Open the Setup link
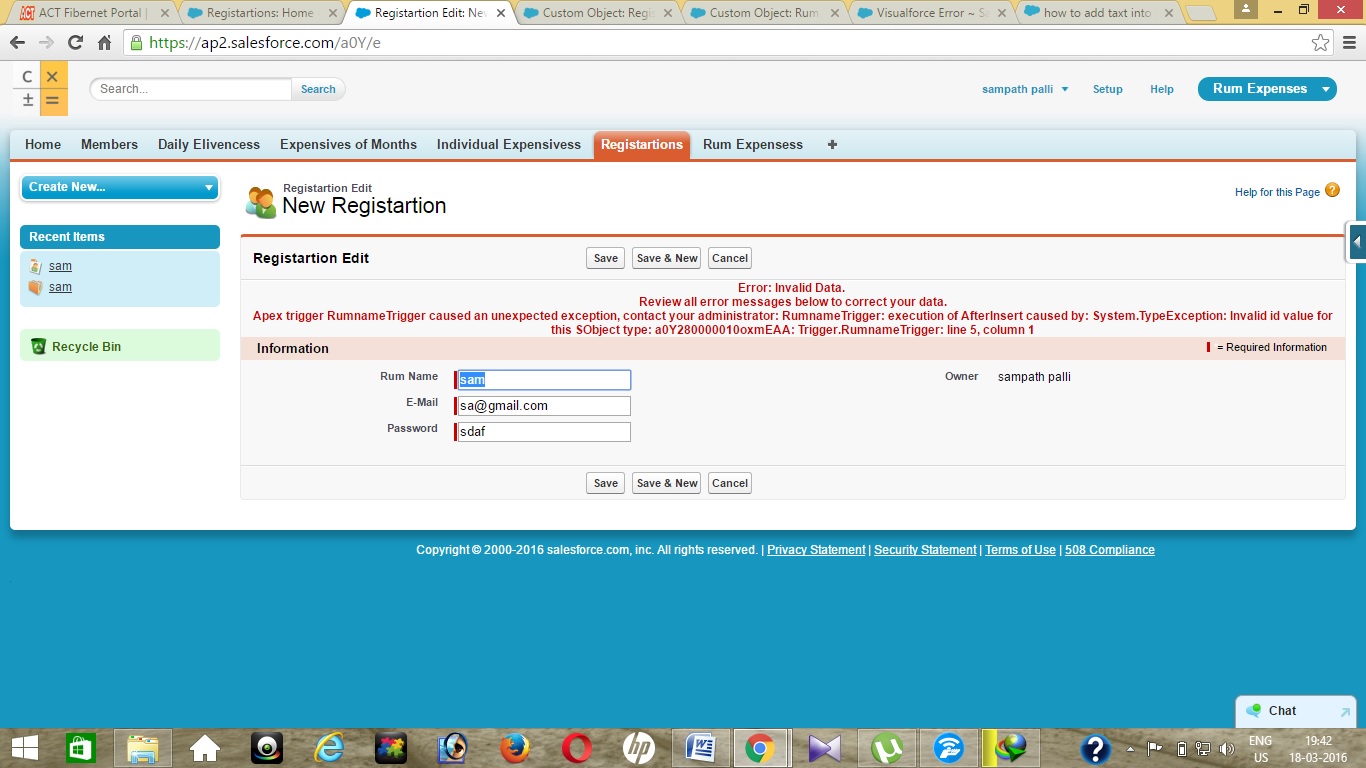The width and height of the screenshot is (1366, 768). tap(1108, 89)
